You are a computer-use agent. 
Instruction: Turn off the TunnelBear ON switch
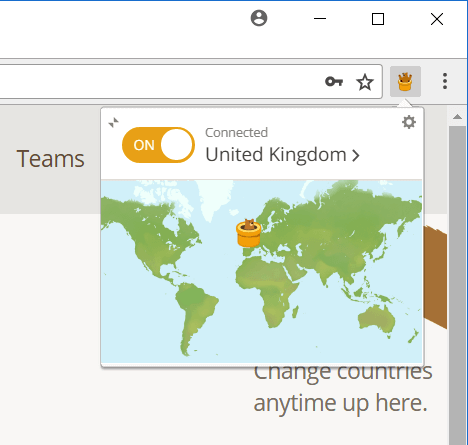point(158,145)
